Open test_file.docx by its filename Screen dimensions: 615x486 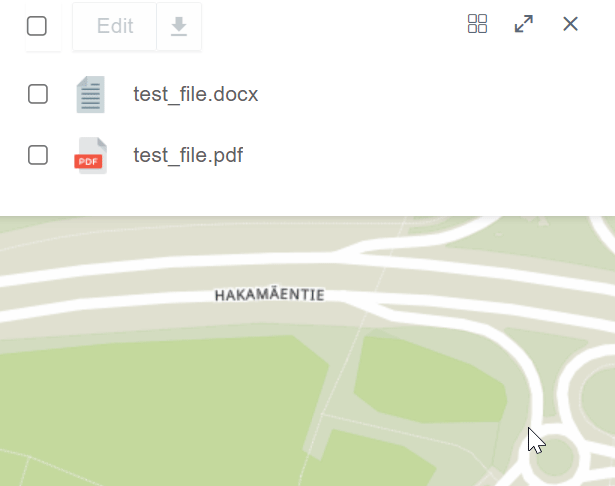[196, 95]
